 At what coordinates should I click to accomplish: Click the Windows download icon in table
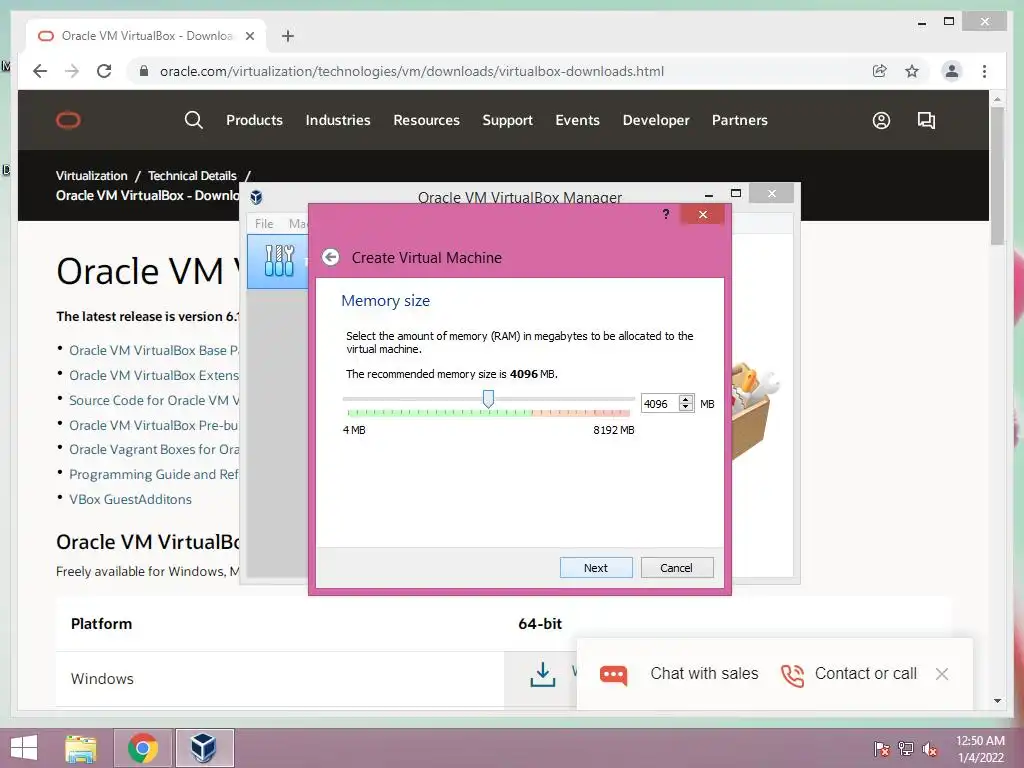coord(543,675)
